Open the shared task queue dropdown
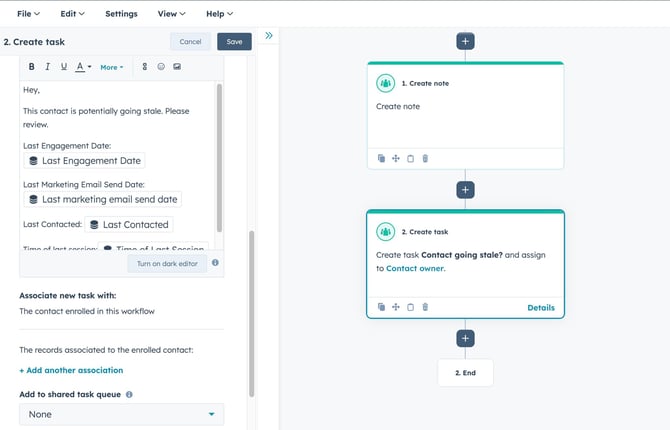The width and height of the screenshot is (670, 430). click(x=121, y=414)
